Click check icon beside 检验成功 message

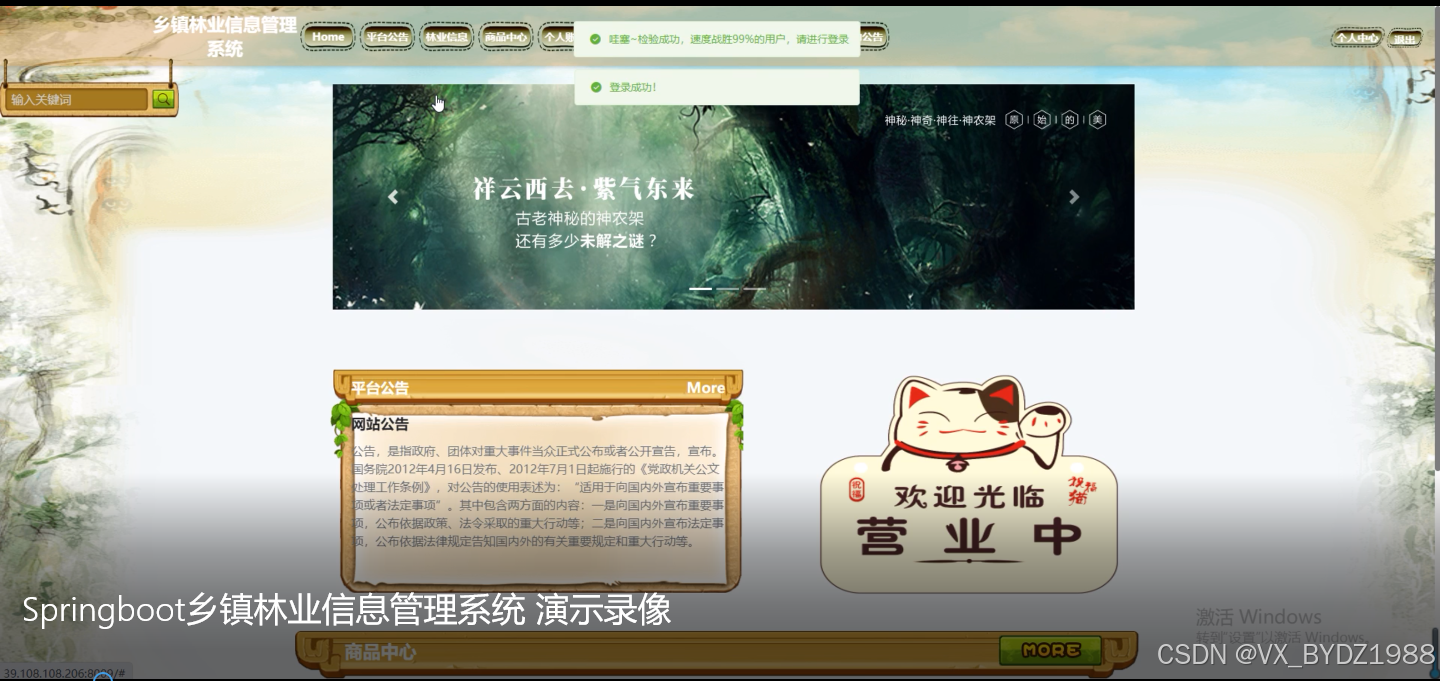(x=595, y=39)
